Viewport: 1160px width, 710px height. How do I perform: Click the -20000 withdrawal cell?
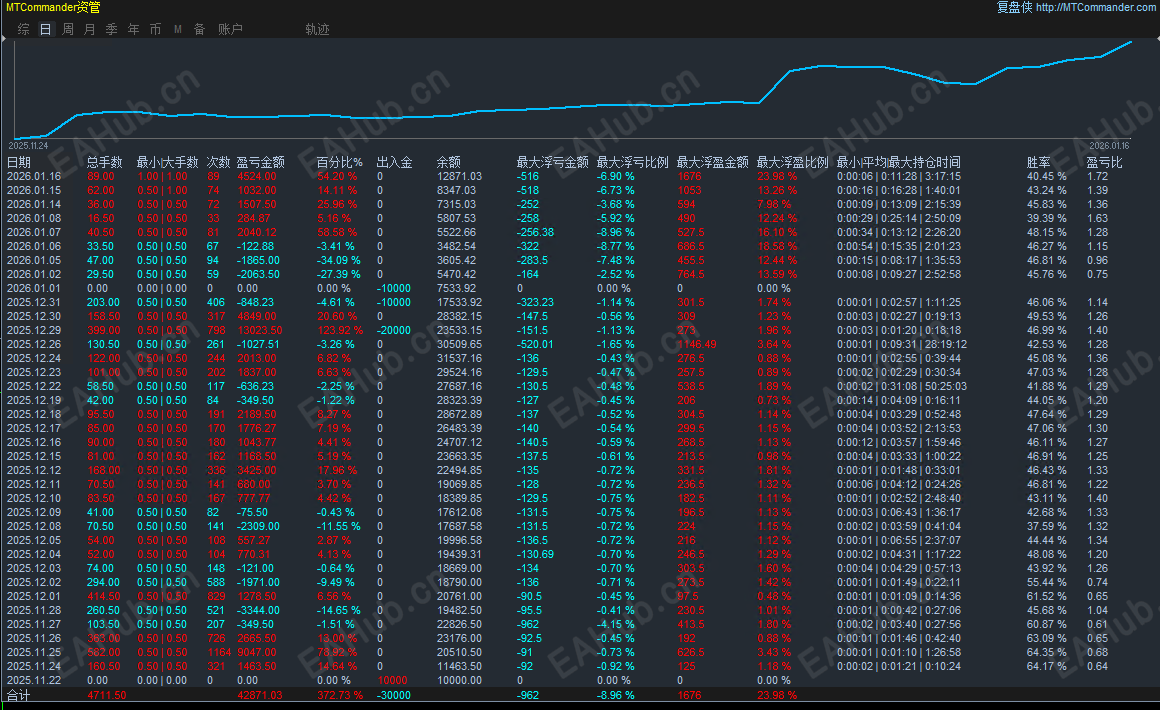tap(394, 330)
